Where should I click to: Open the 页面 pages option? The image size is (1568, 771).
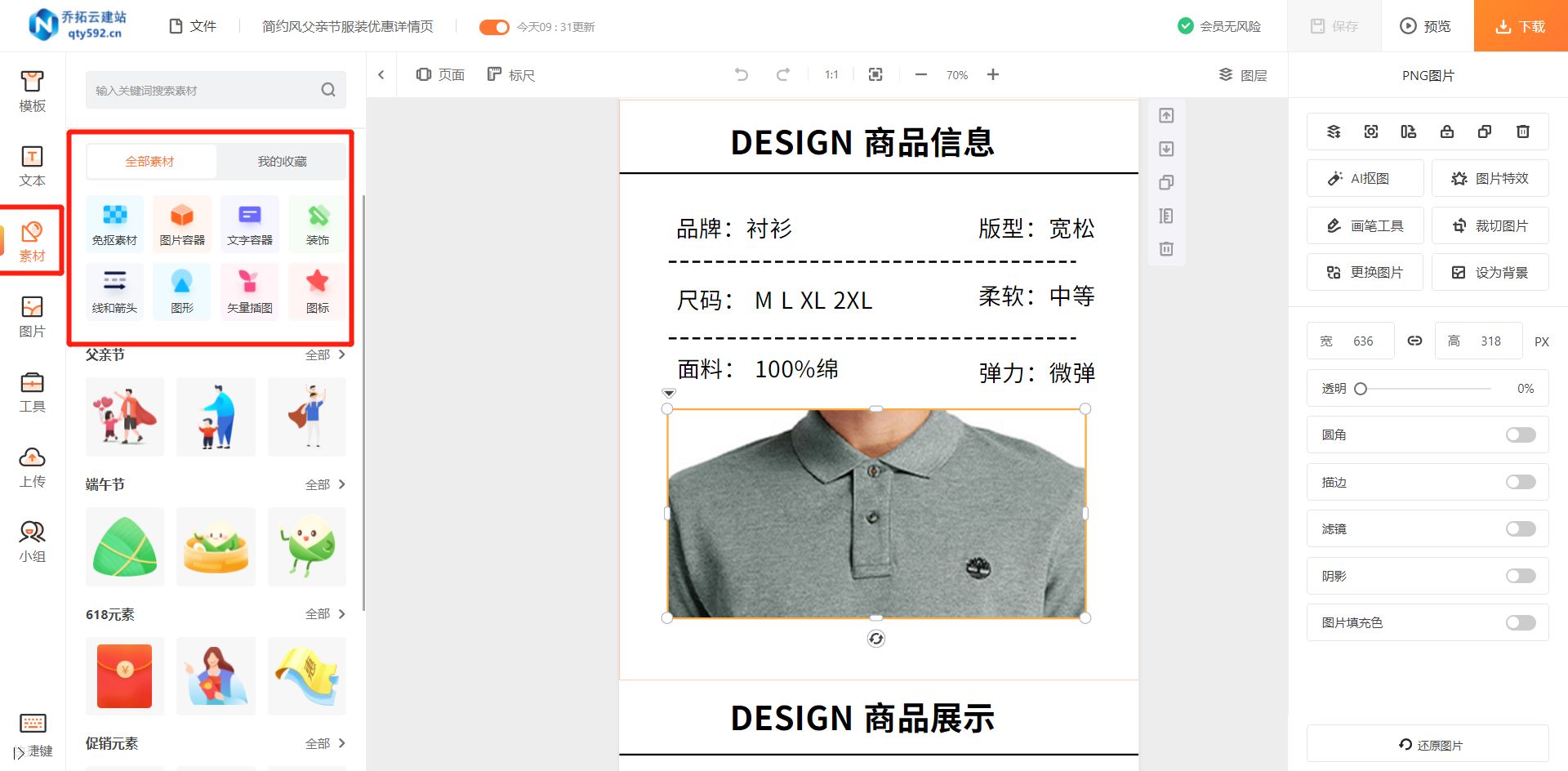click(x=440, y=74)
